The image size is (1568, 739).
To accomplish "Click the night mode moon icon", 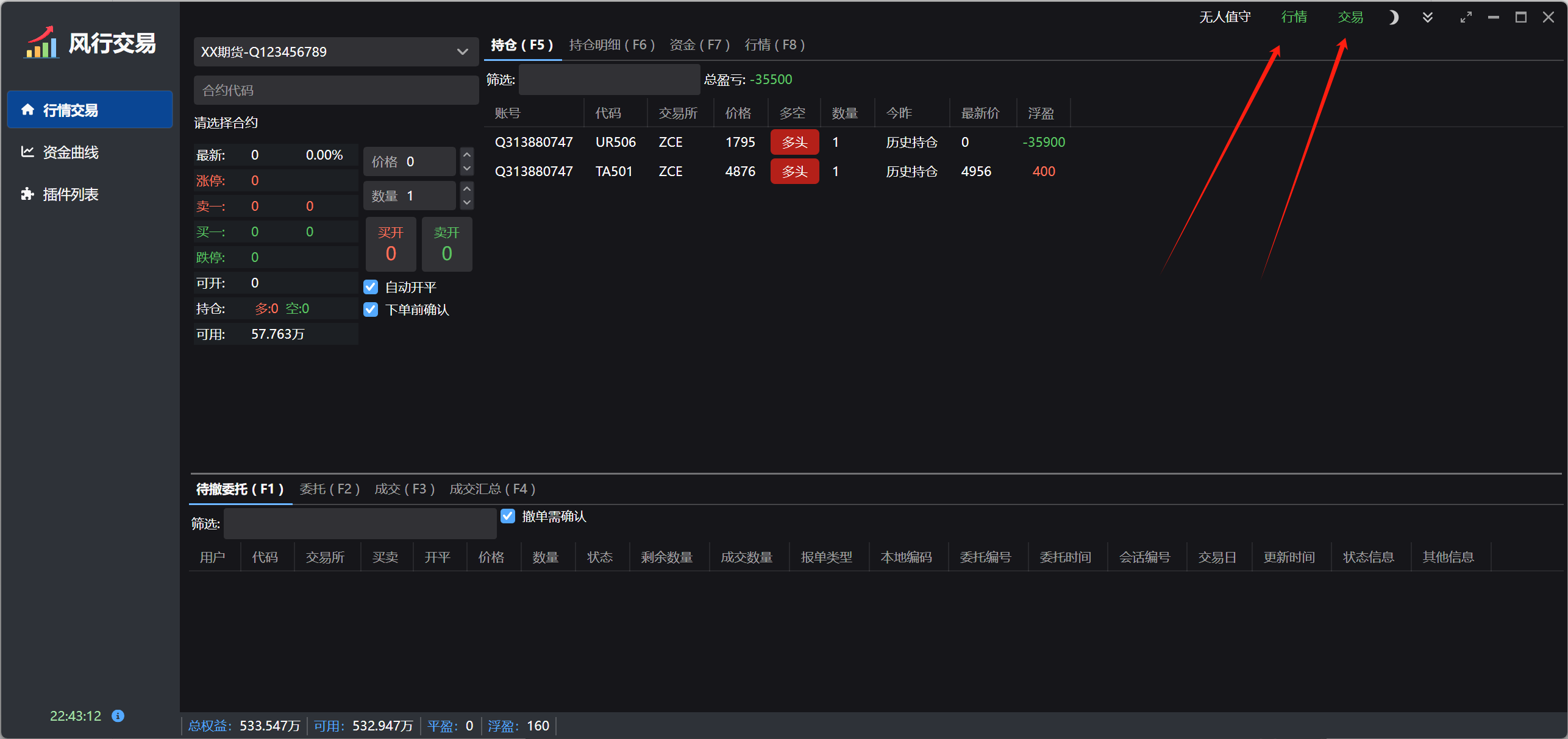I will [1393, 18].
